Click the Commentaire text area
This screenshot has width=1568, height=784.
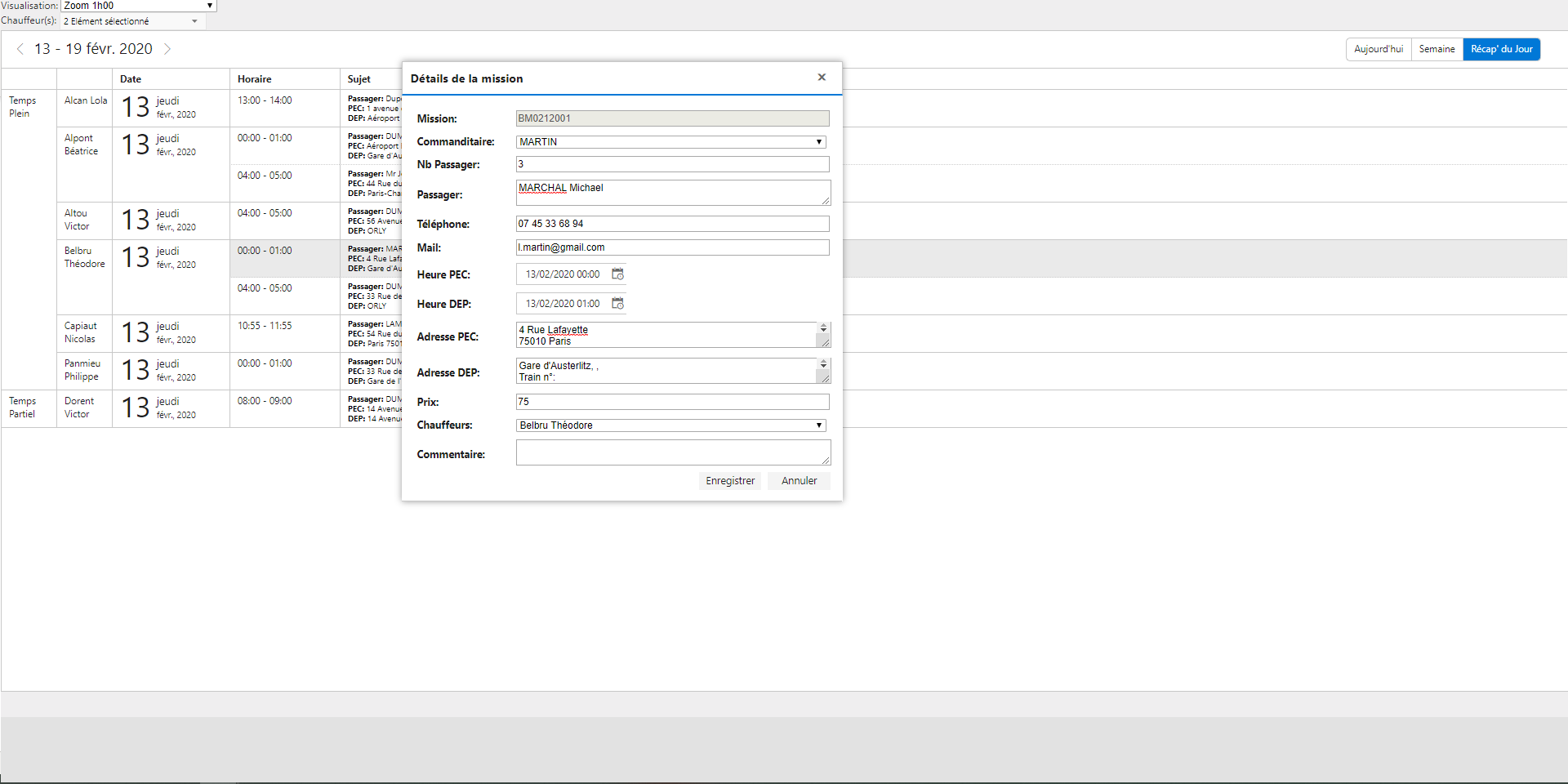click(672, 452)
